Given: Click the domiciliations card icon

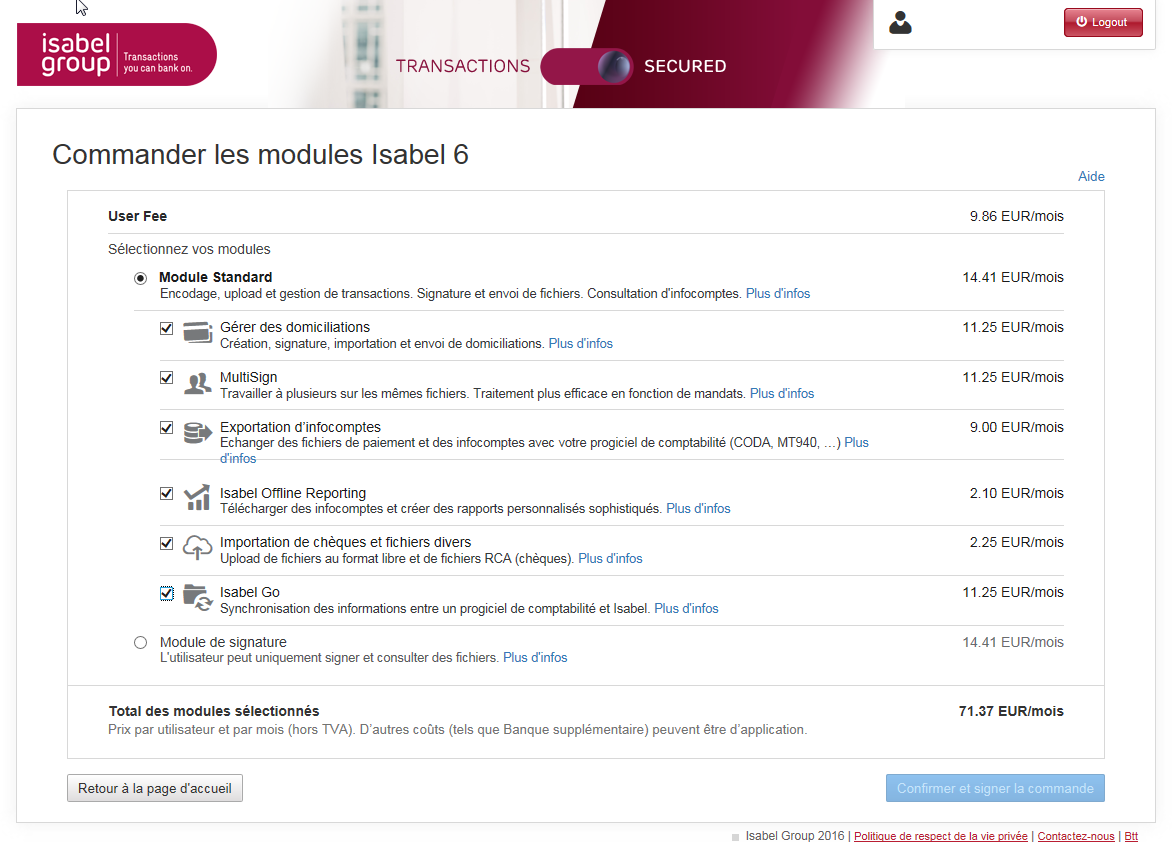Looking at the screenshot, I should pyautogui.click(x=197, y=333).
